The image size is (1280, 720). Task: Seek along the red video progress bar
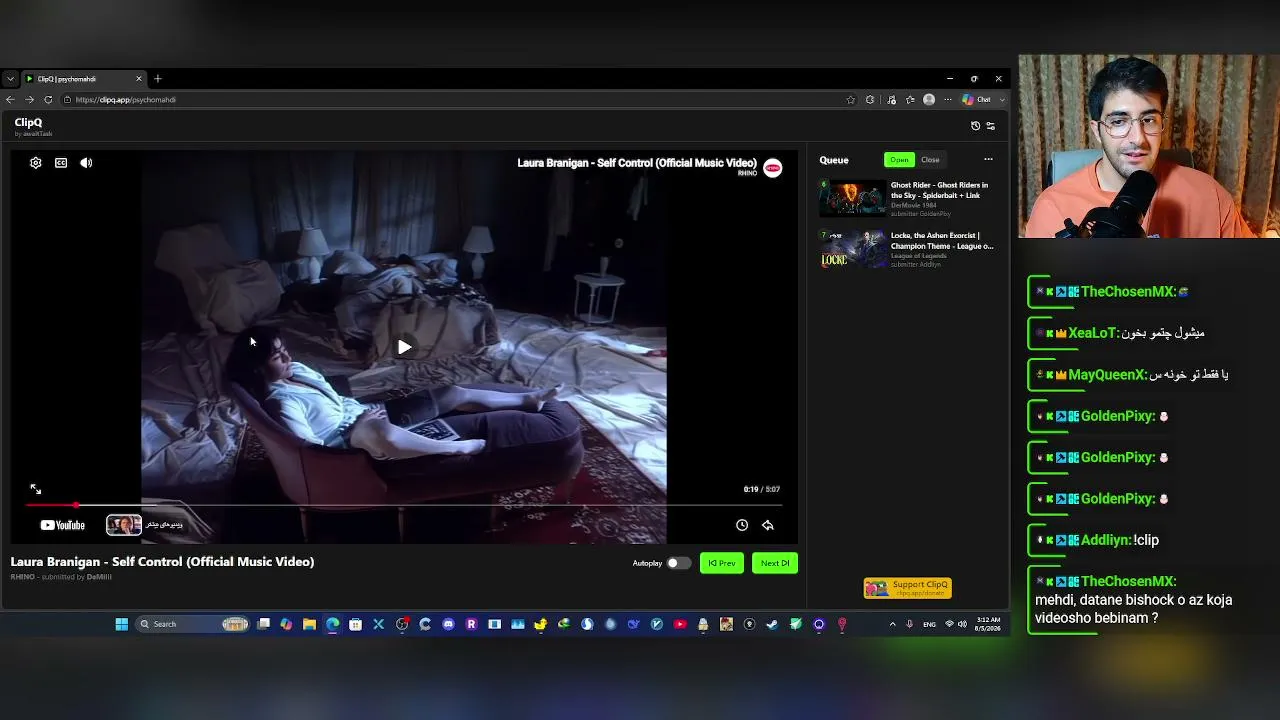point(404,505)
